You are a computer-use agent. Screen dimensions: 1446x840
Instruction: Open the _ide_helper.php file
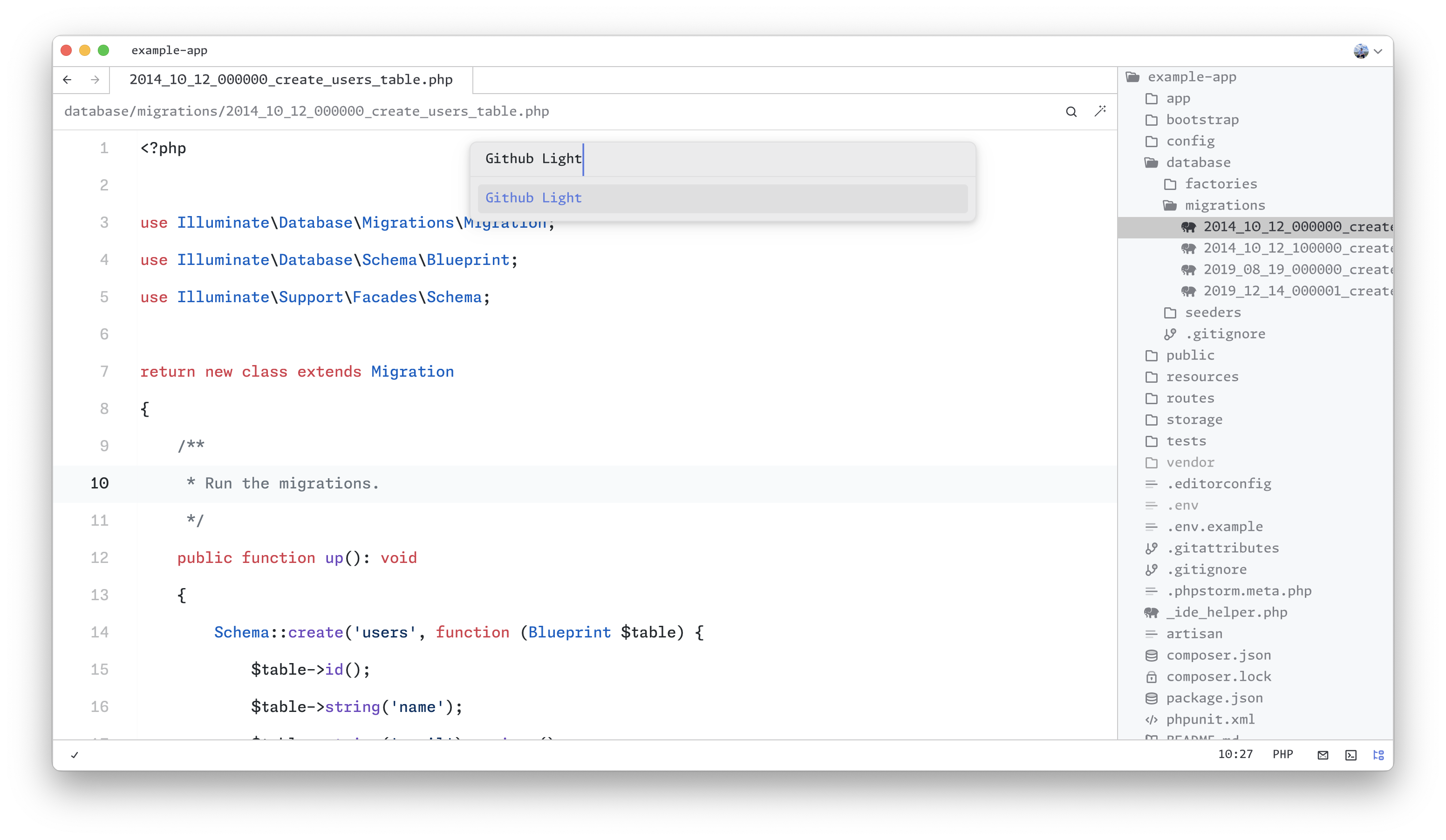pyautogui.click(x=1226, y=612)
